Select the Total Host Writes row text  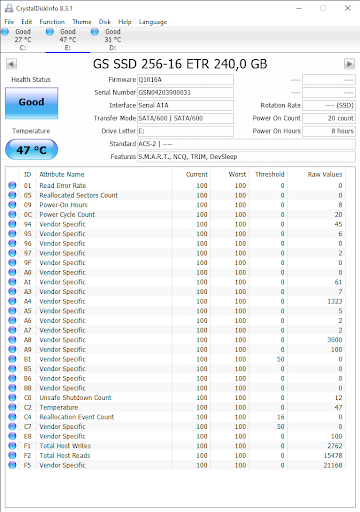[65, 446]
